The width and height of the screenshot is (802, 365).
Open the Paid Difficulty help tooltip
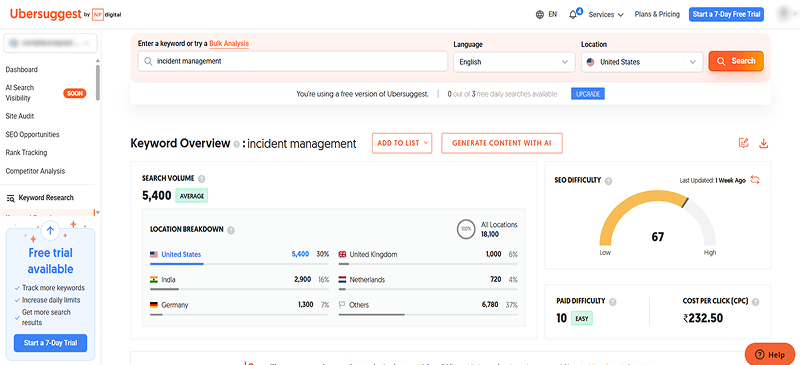[613, 302]
